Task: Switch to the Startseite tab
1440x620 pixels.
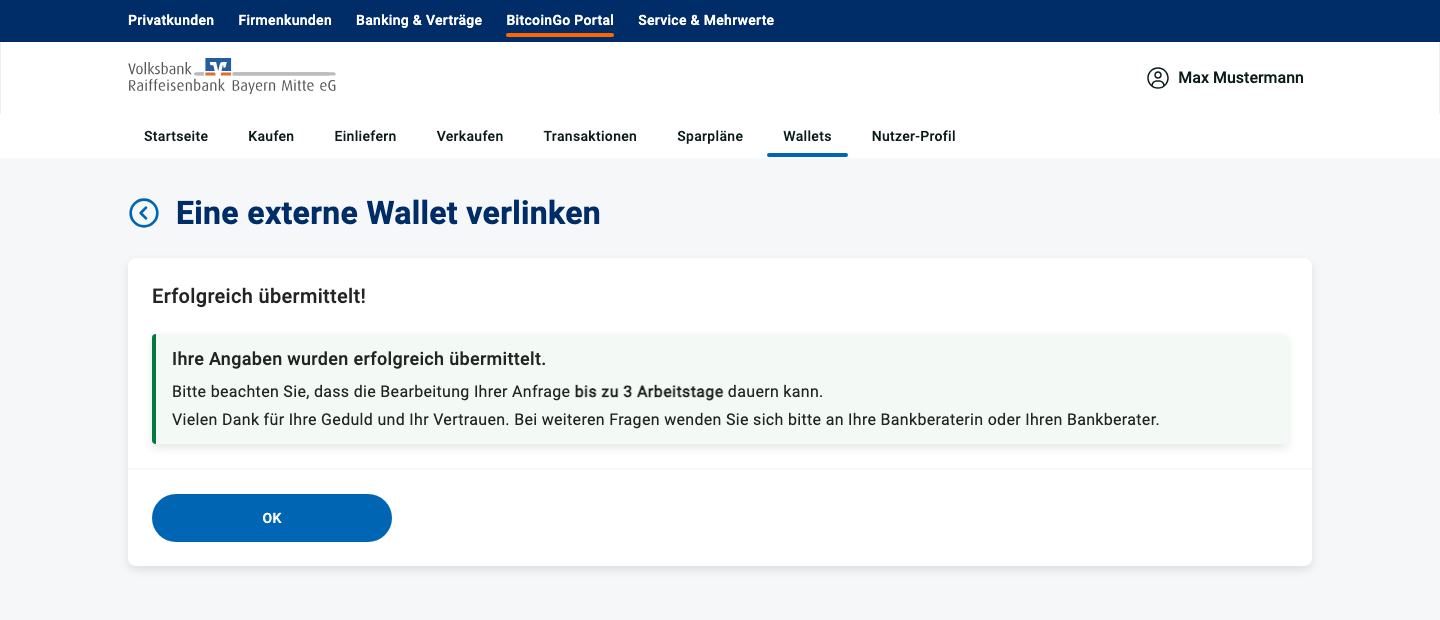Action: [176, 136]
